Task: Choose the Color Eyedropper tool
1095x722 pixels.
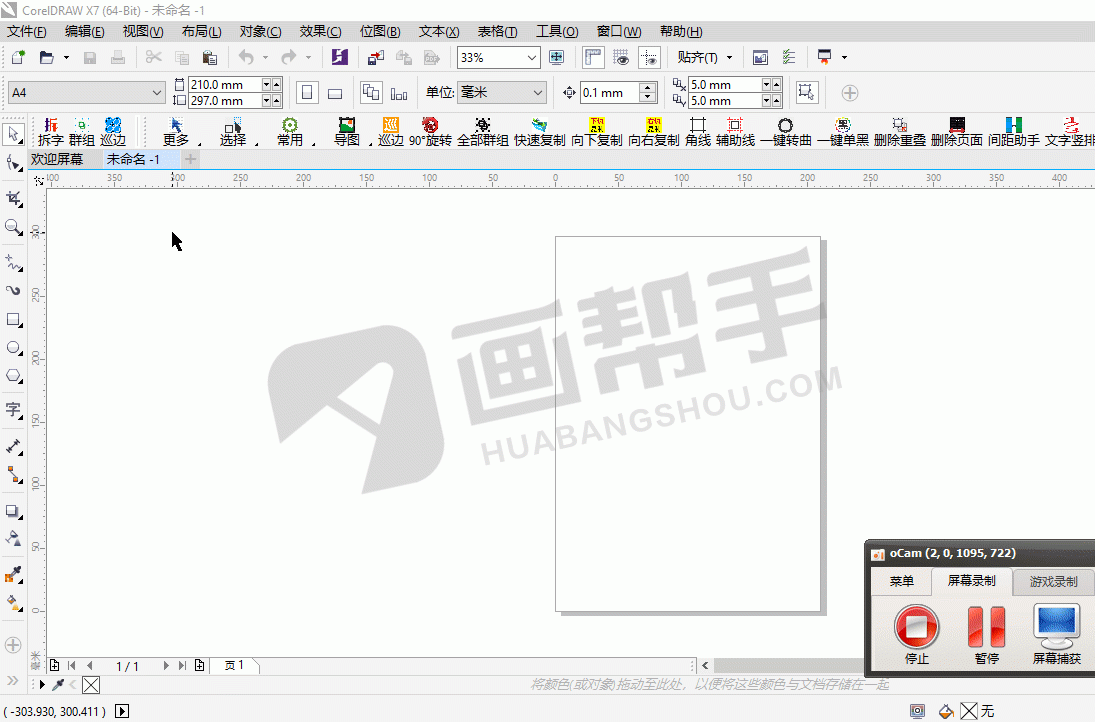Action: tap(13, 575)
